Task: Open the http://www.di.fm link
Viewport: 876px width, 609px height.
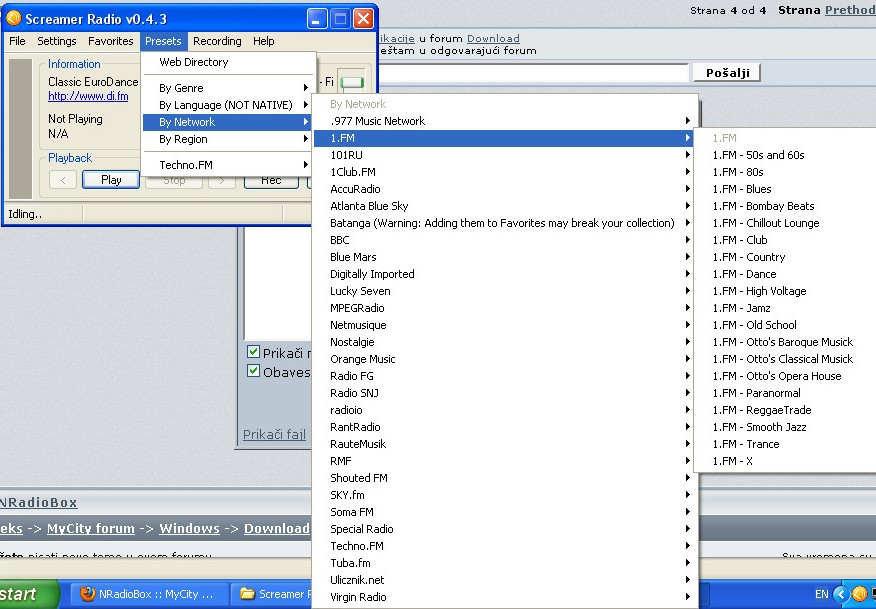Action: click(x=88, y=96)
